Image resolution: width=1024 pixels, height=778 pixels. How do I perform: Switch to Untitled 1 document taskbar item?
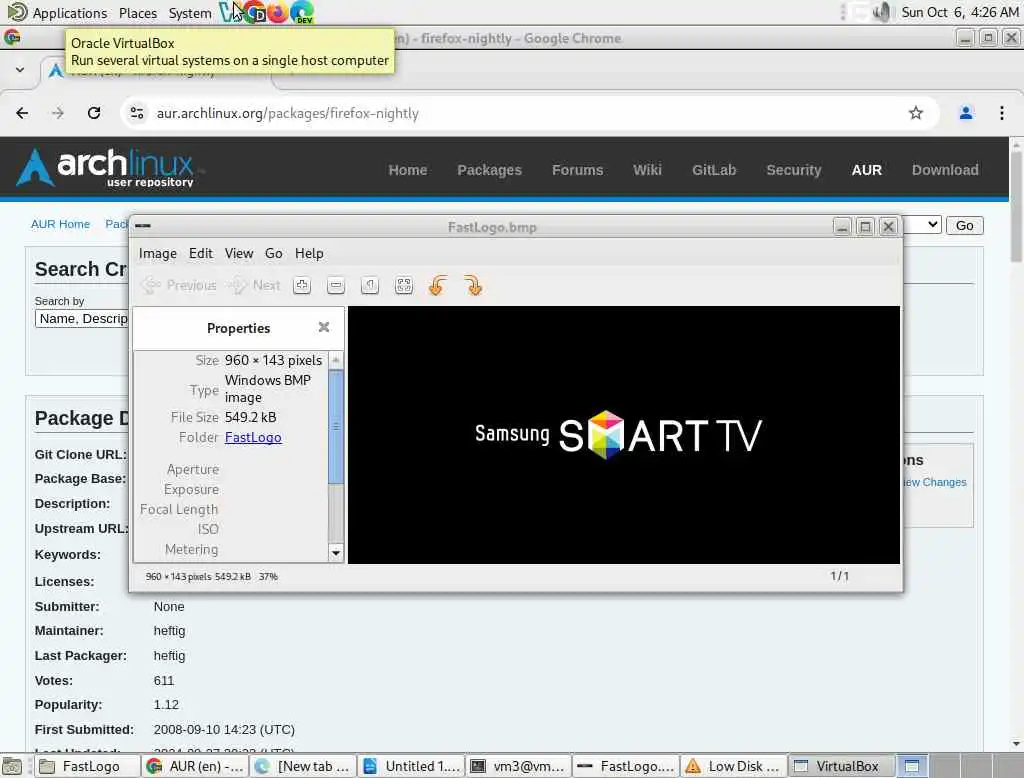click(x=411, y=766)
